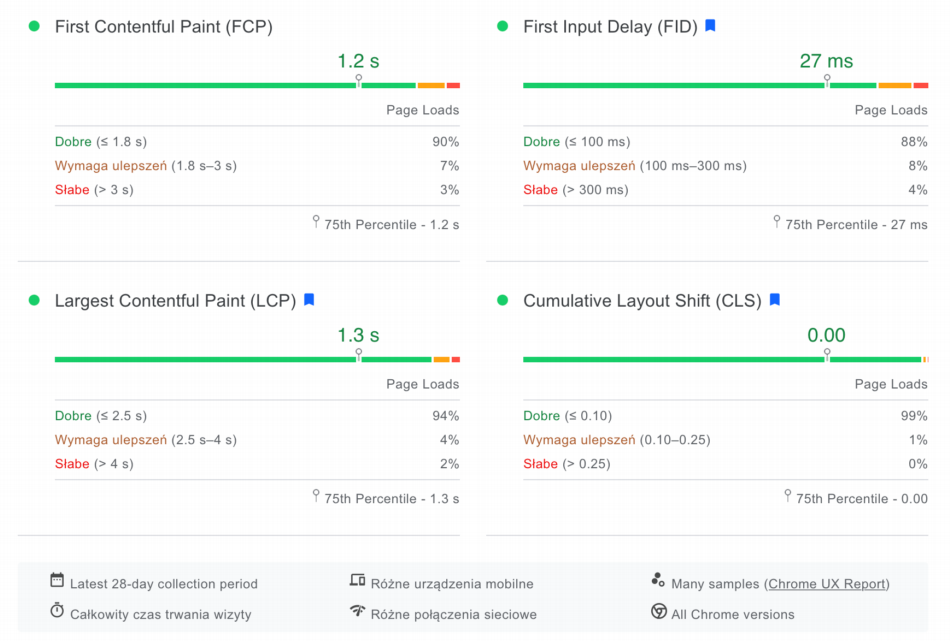Click the calendar icon for 28-day collection period
This screenshot has height=641, width=950.
pyautogui.click(x=57, y=581)
